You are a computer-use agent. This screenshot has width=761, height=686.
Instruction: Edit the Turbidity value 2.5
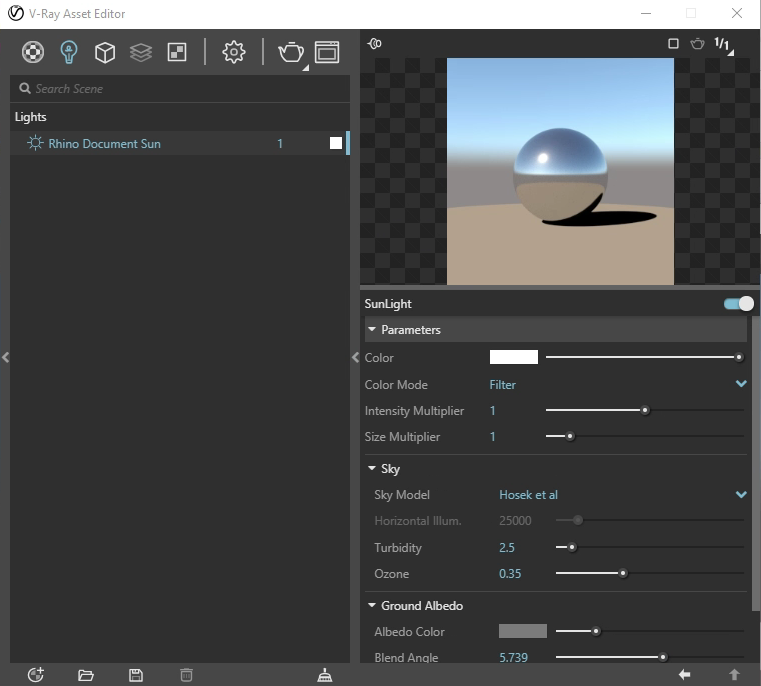[x=507, y=548]
